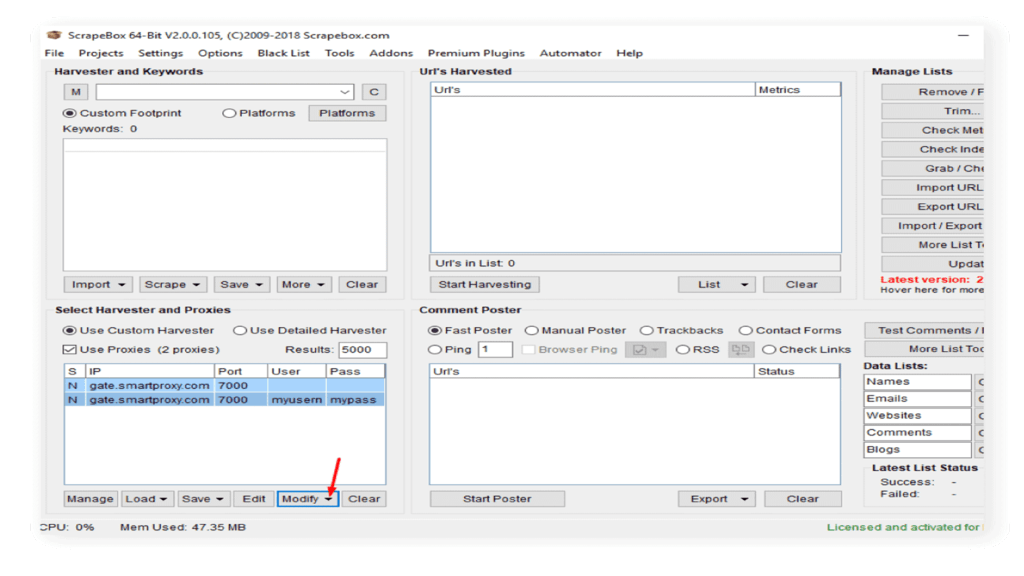The width and height of the screenshot is (1024, 576).
Task: Click the Metrics column header
Action: [x=797, y=89]
